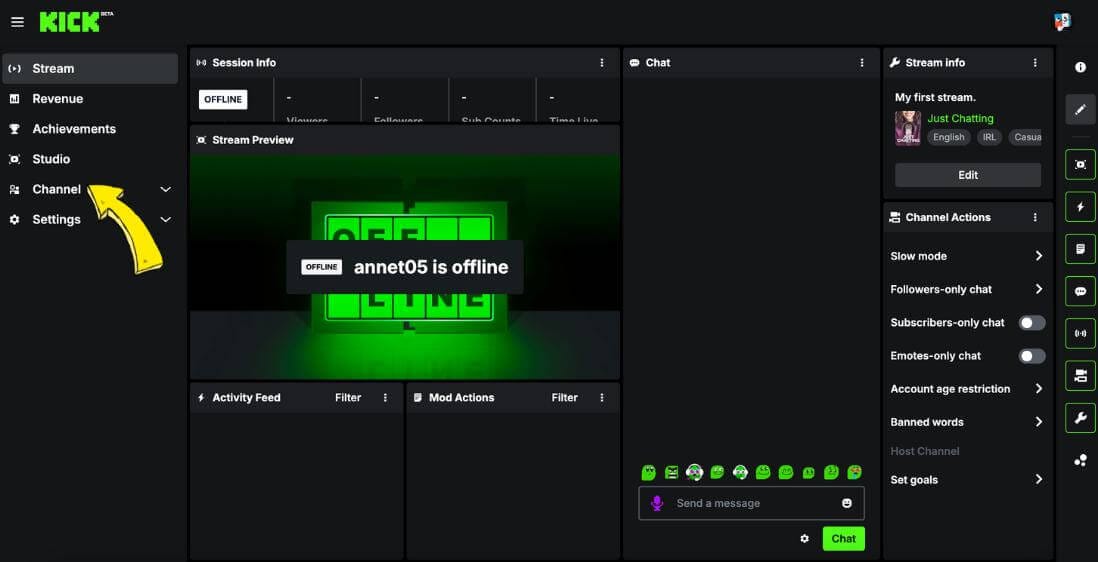This screenshot has width=1098, height=562.
Task: Select Stream in the sidebar
Action: (90, 69)
